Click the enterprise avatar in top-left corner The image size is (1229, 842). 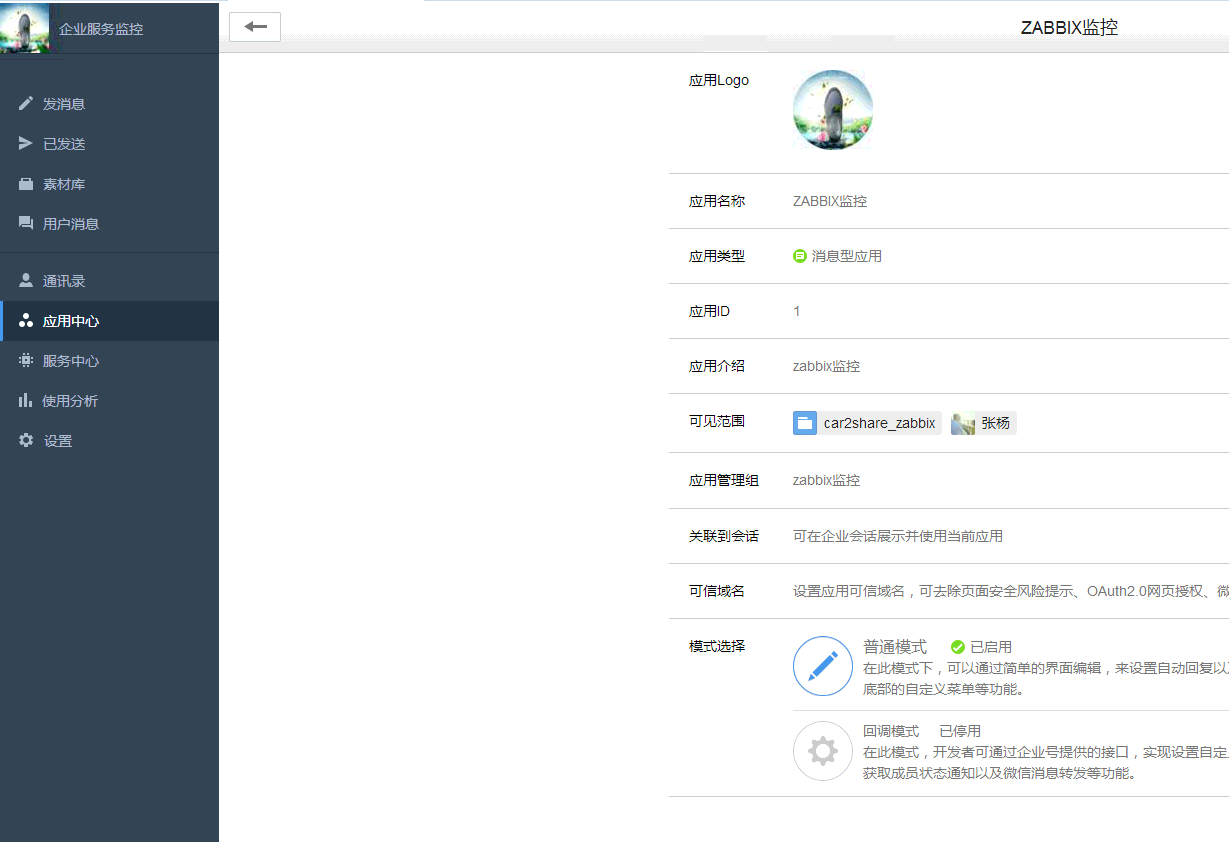tap(25, 28)
